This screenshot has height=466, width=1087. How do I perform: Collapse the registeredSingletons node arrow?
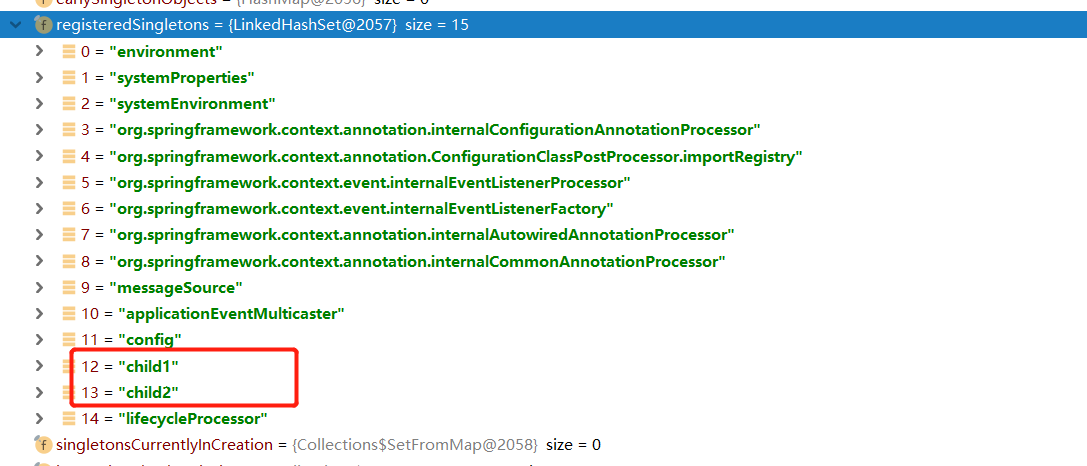(14, 26)
